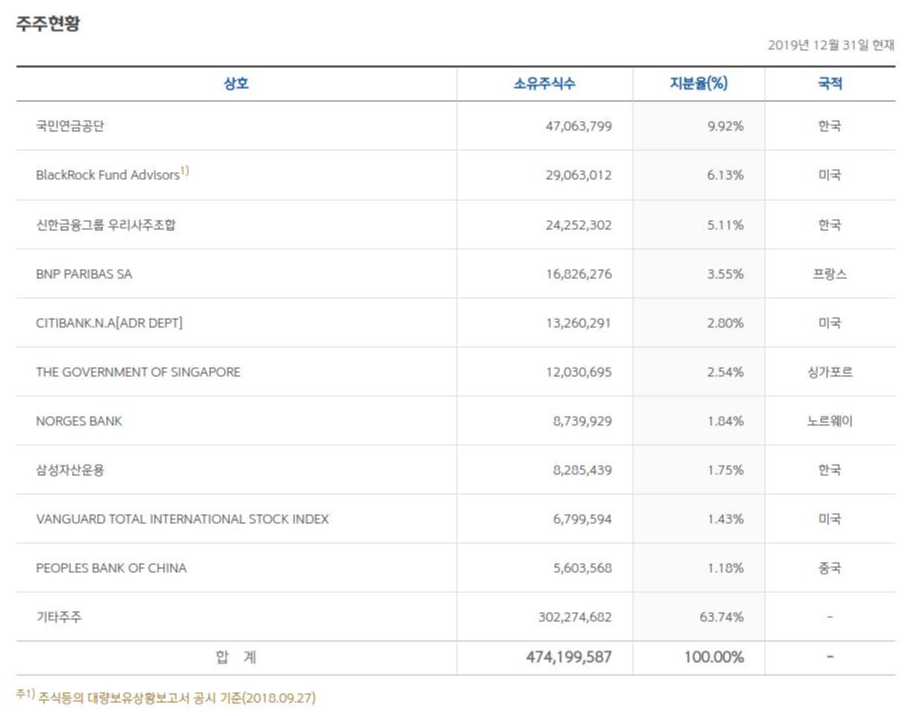Click share count 13,260,291
Screen dimensions: 915x716
[x=579, y=323]
